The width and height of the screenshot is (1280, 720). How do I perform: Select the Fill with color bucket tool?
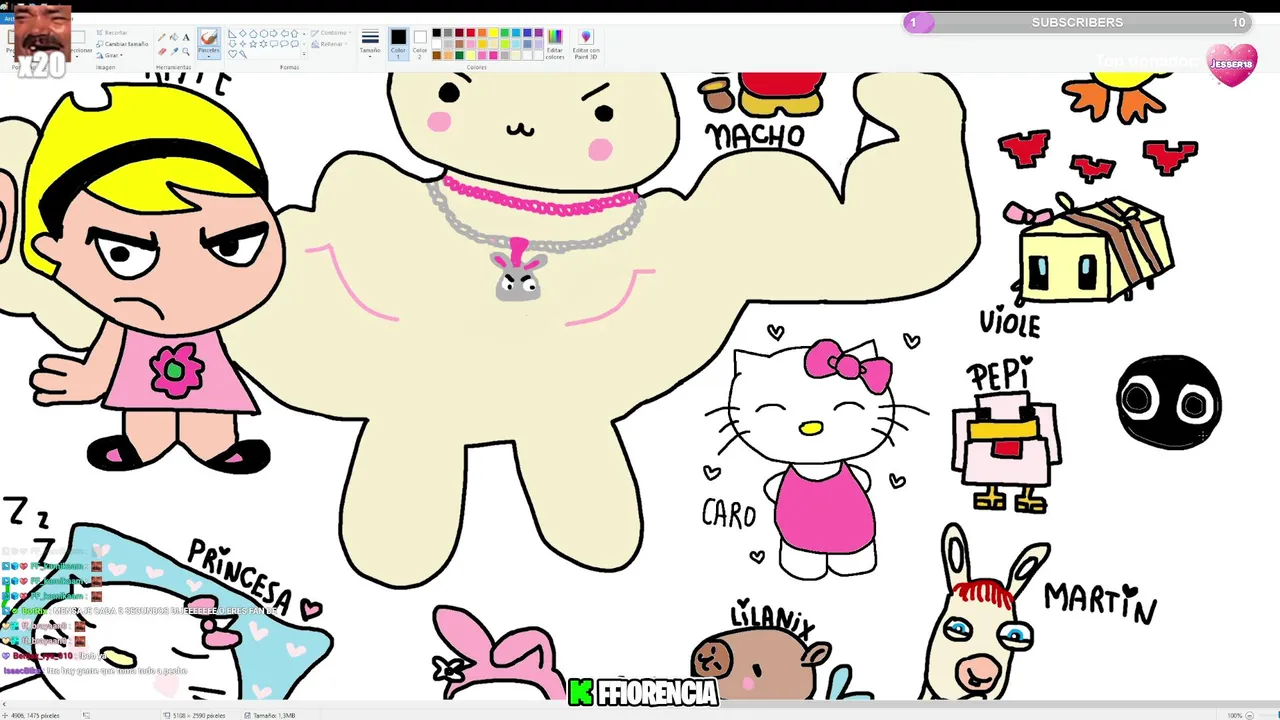174,37
